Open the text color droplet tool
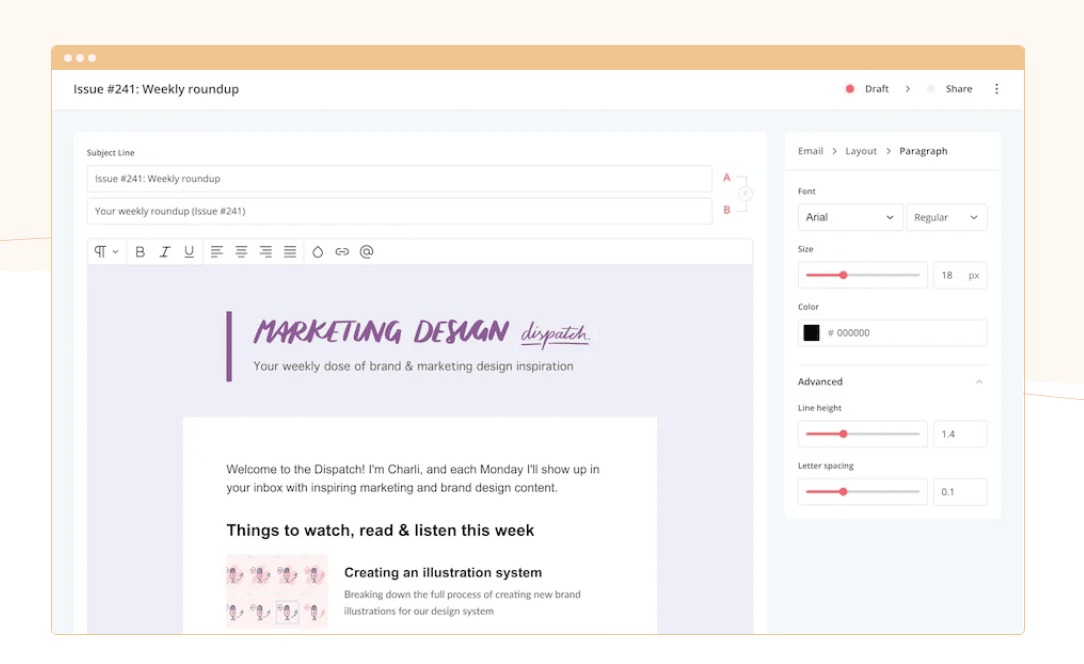Image resolution: width=1084 pixels, height=664 pixels. [x=318, y=252]
